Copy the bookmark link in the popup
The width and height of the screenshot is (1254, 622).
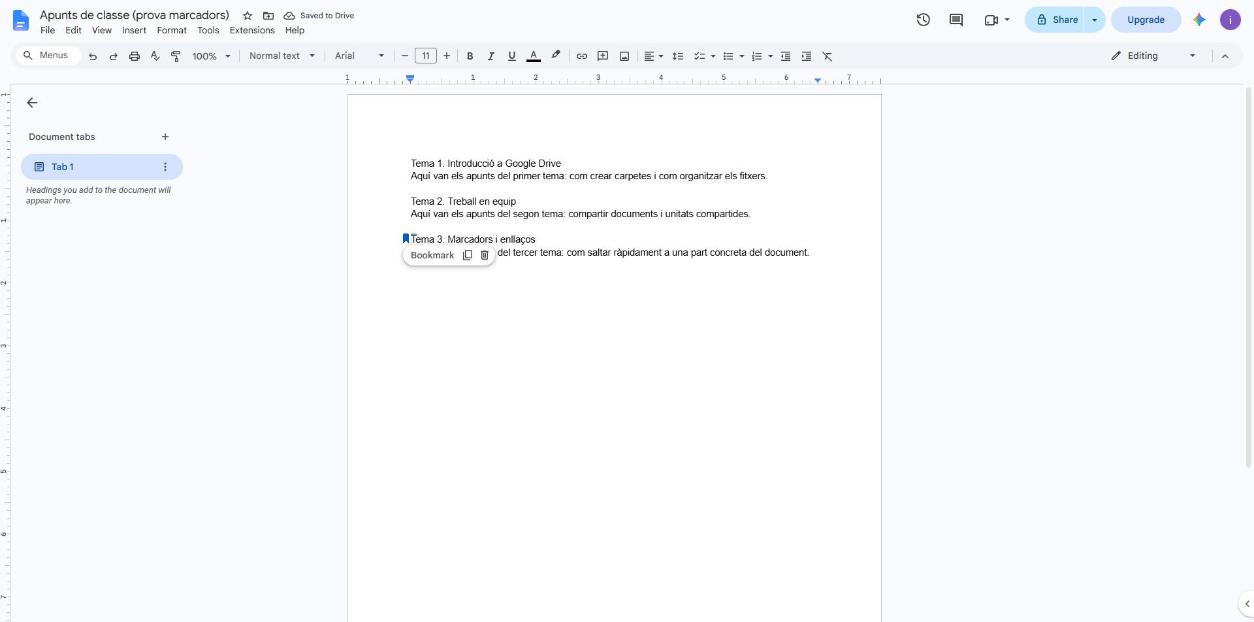pos(467,255)
